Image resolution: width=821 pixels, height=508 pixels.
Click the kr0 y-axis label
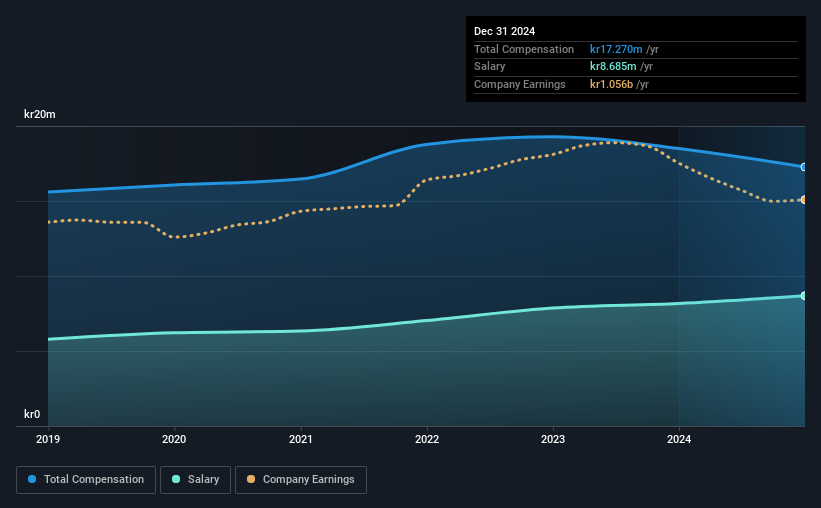coord(32,414)
